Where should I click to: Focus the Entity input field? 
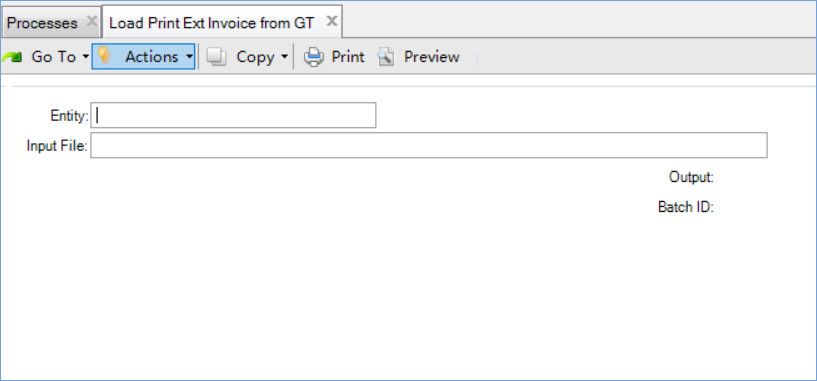(233, 115)
